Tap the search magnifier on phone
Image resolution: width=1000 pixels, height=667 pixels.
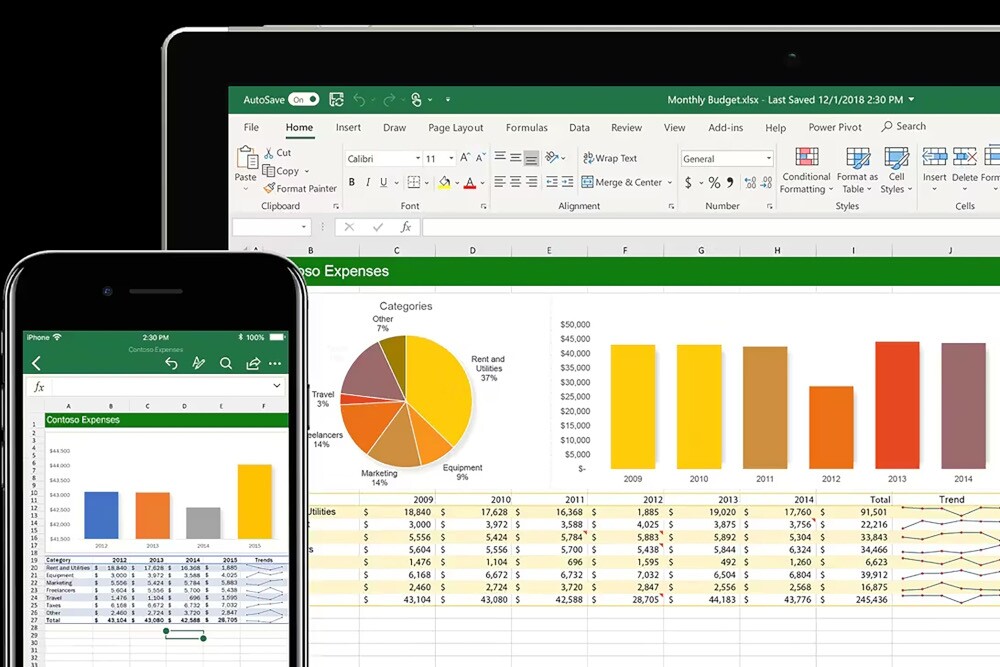[x=226, y=364]
